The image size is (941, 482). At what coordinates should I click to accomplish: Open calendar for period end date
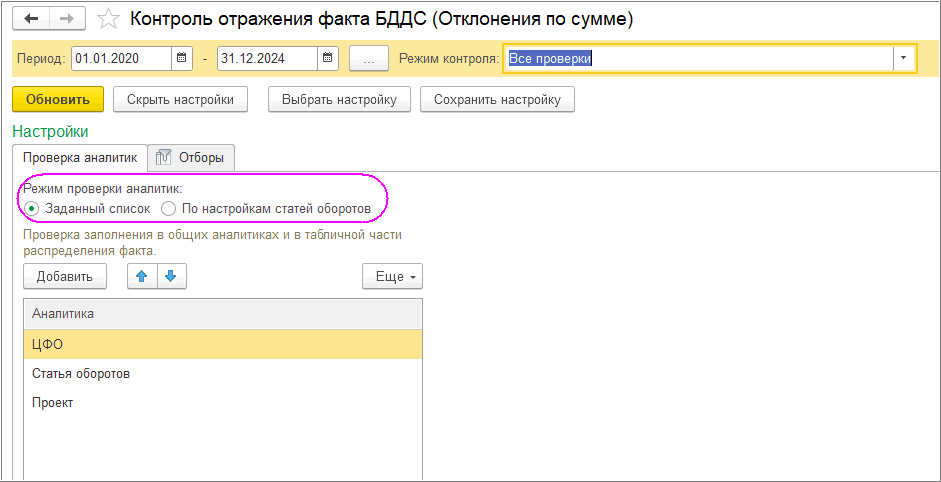click(328, 59)
